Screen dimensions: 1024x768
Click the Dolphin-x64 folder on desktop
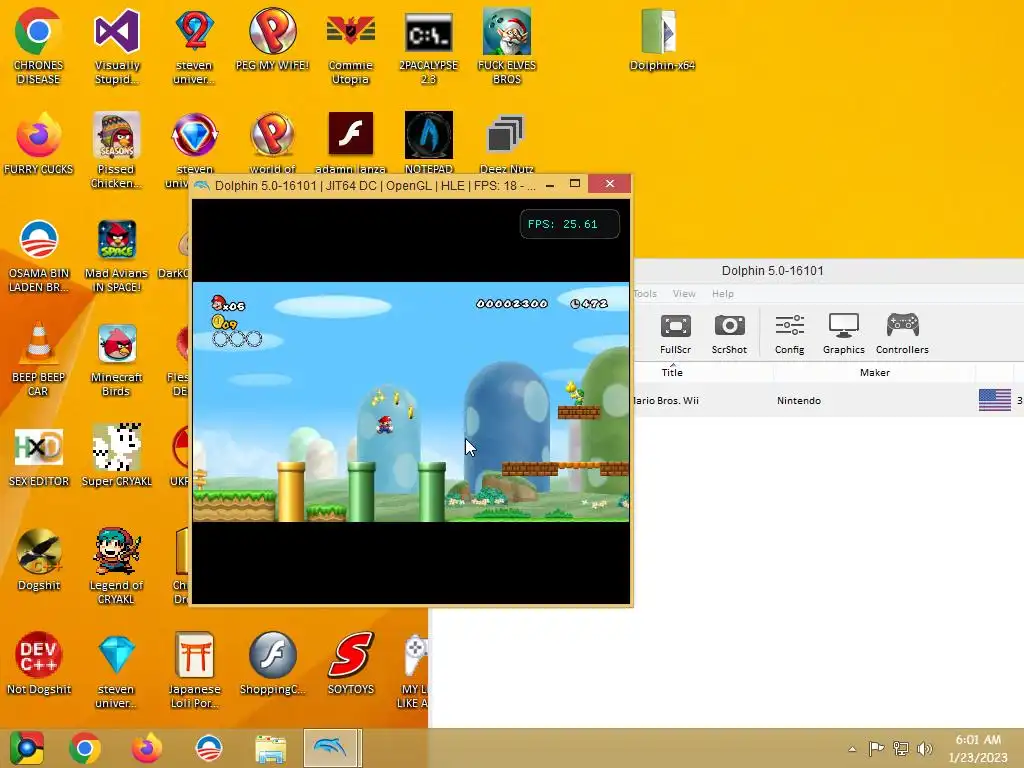[662, 39]
